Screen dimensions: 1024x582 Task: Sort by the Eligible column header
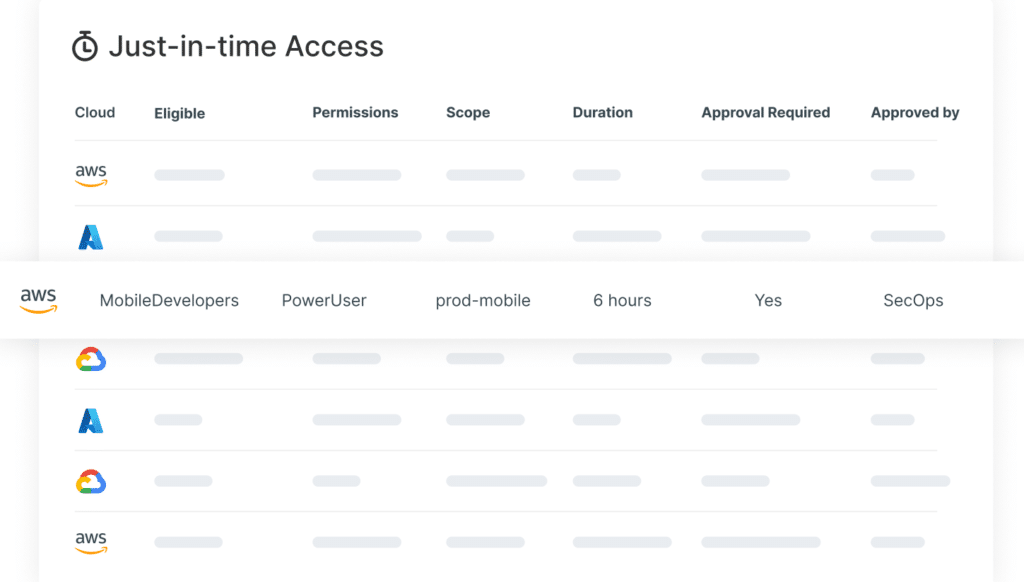click(180, 114)
